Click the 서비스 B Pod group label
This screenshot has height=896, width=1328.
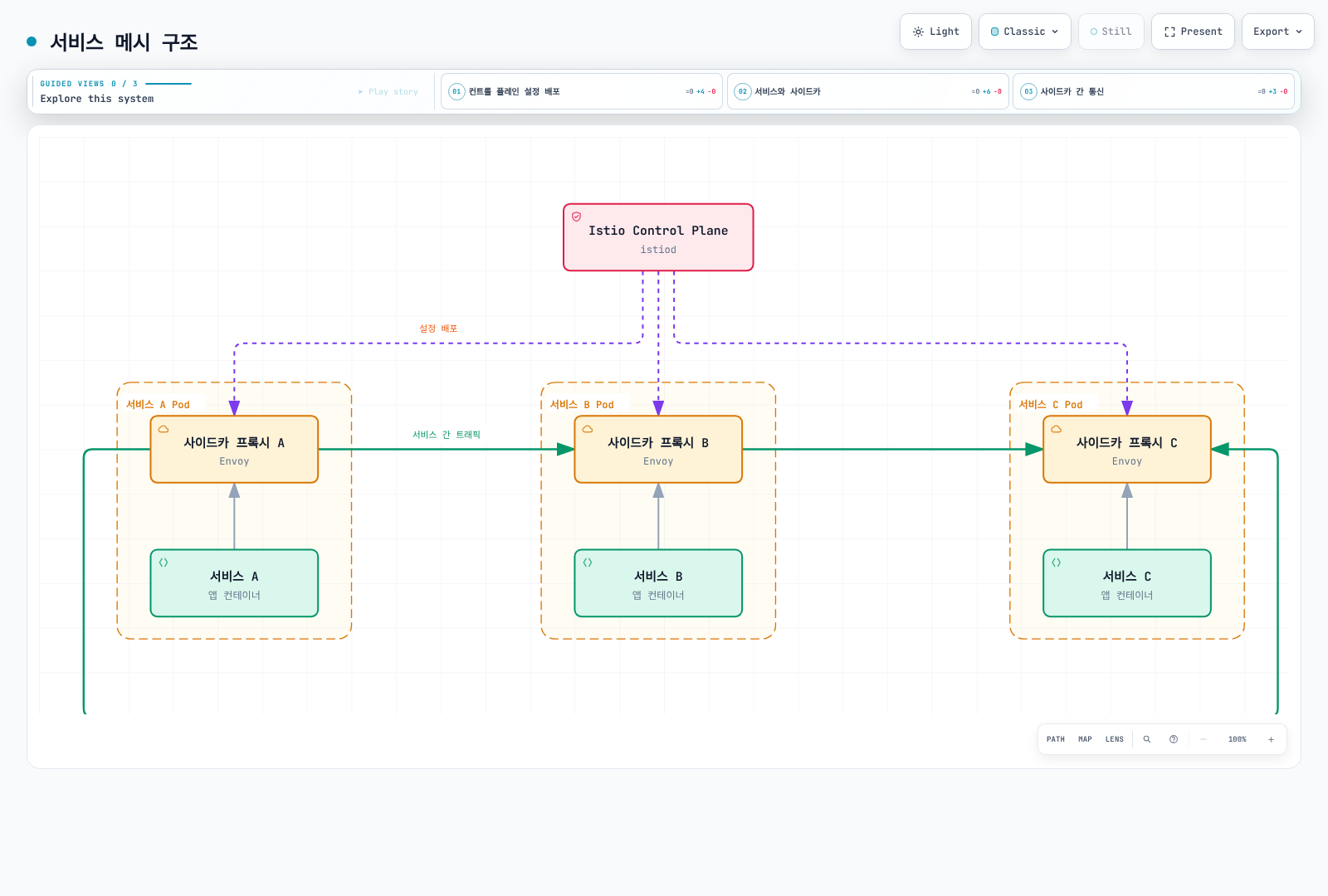(x=582, y=405)
